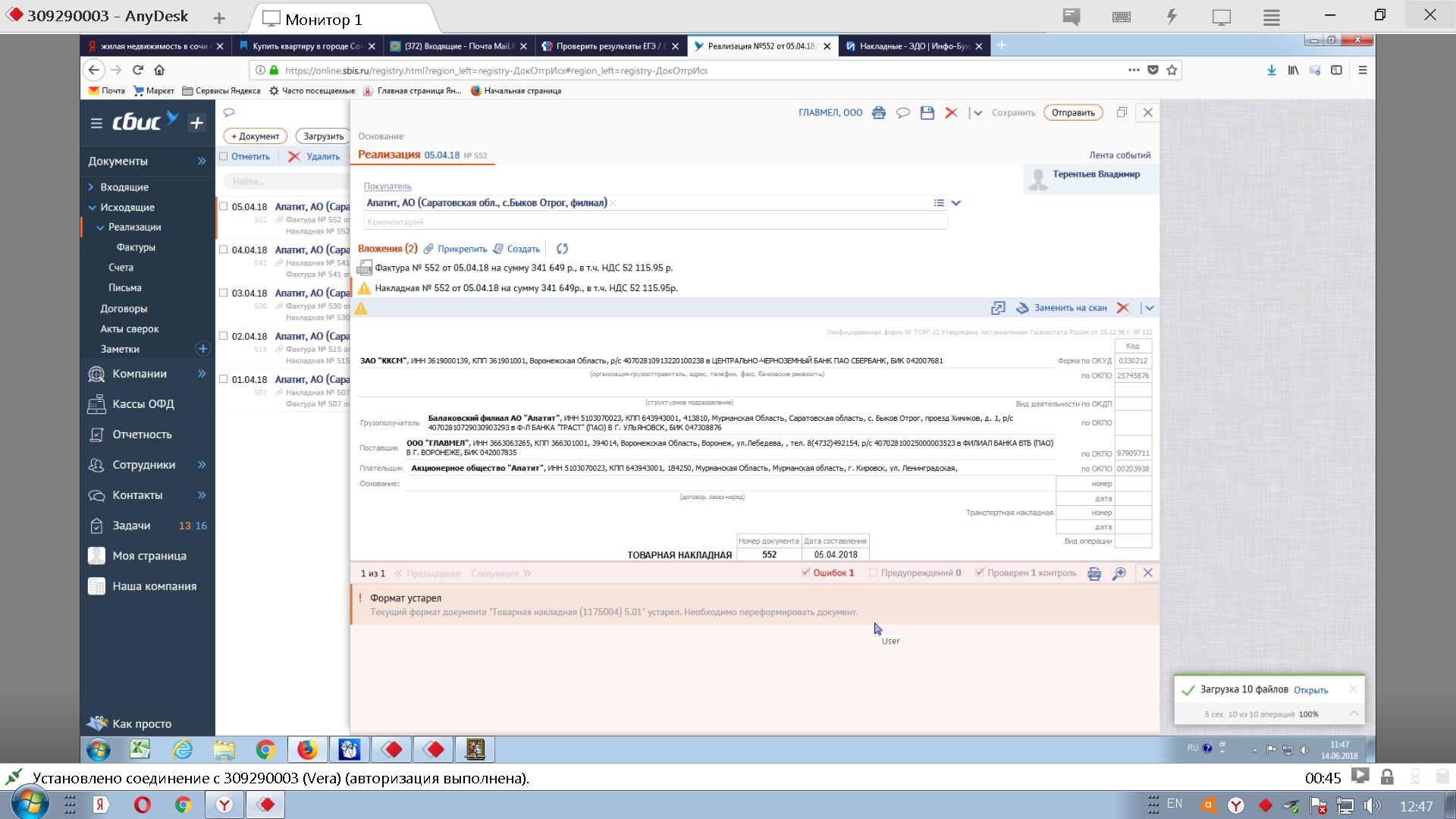Refresh attachments with circular arrows icon
The width and height of the screenshot is (1456, 819).
click(562, 249)
